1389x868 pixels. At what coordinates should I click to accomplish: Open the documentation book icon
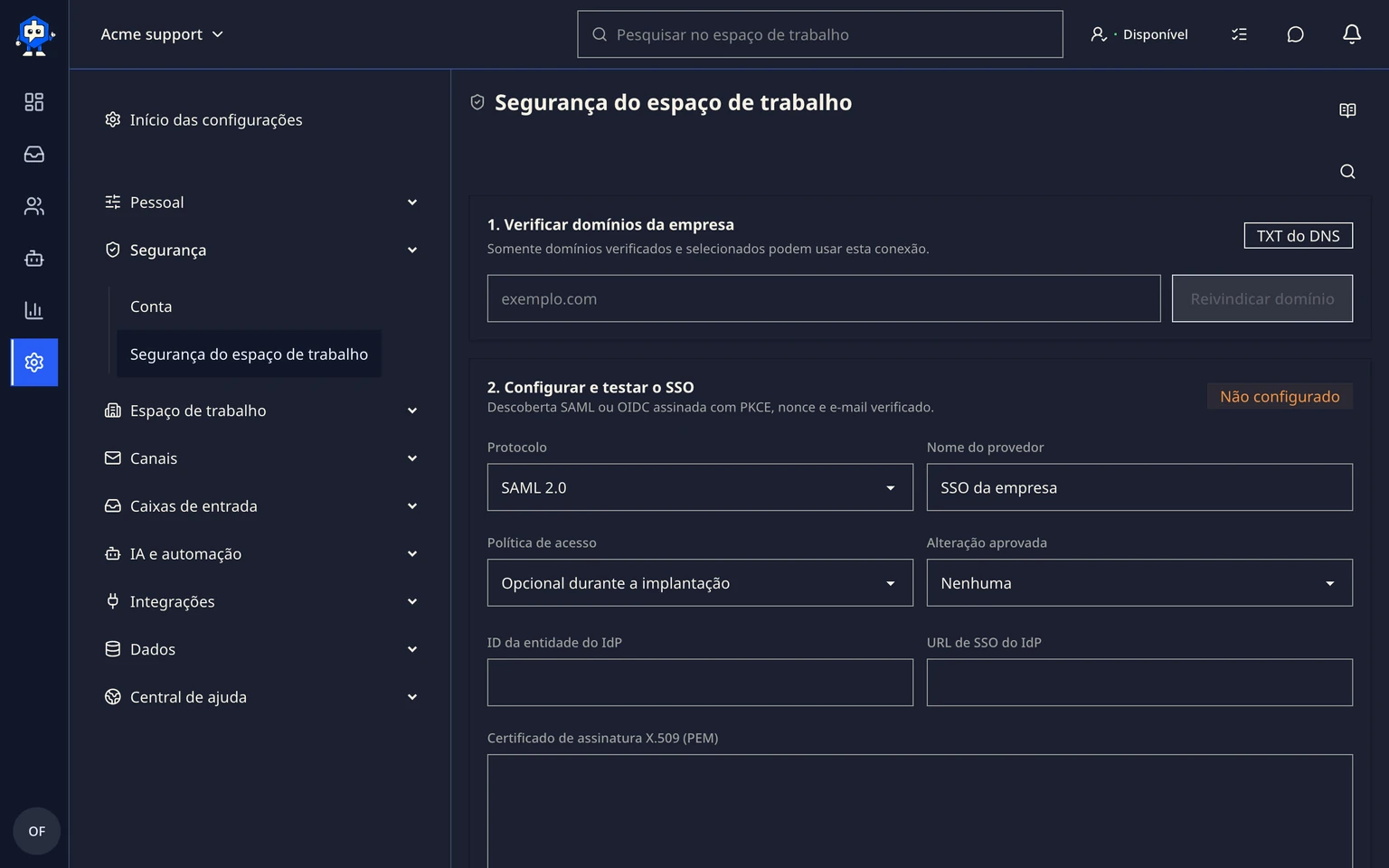(1347, 110)
